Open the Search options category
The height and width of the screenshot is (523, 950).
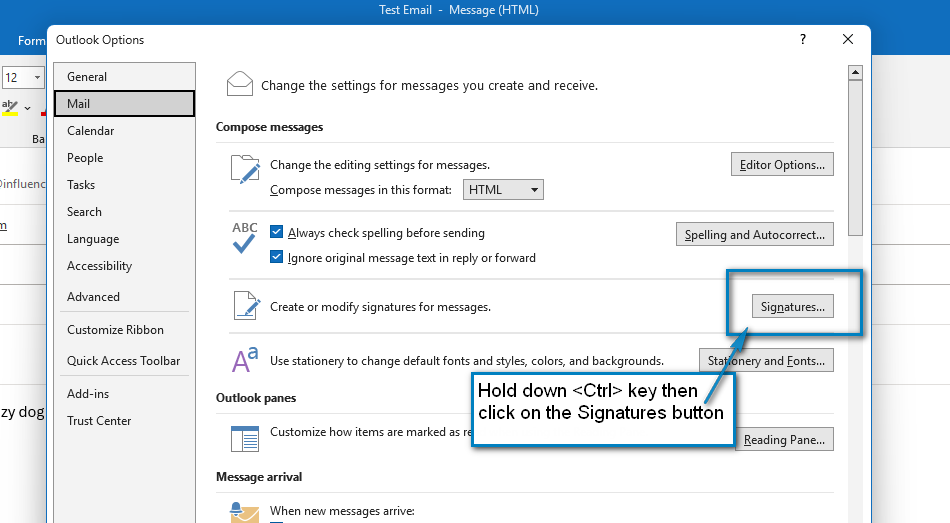tap(124, 212)
